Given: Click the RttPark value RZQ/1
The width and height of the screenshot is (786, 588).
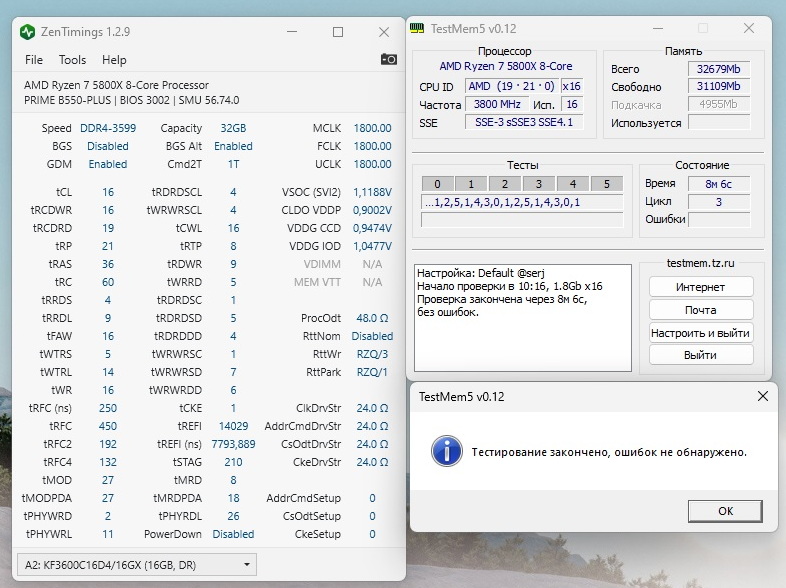Looking at the screenshot, I should pyautogui.click(x=372, y=372).
